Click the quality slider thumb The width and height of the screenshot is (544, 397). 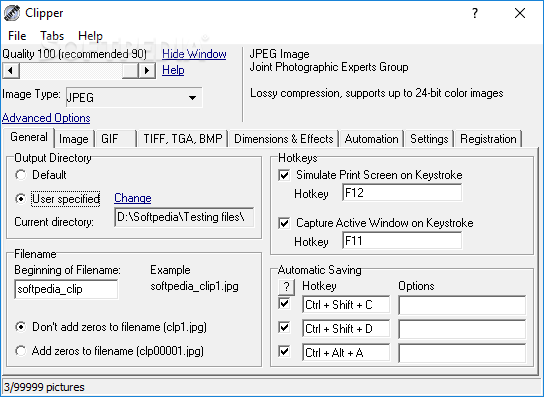click(x=130, y=71)
